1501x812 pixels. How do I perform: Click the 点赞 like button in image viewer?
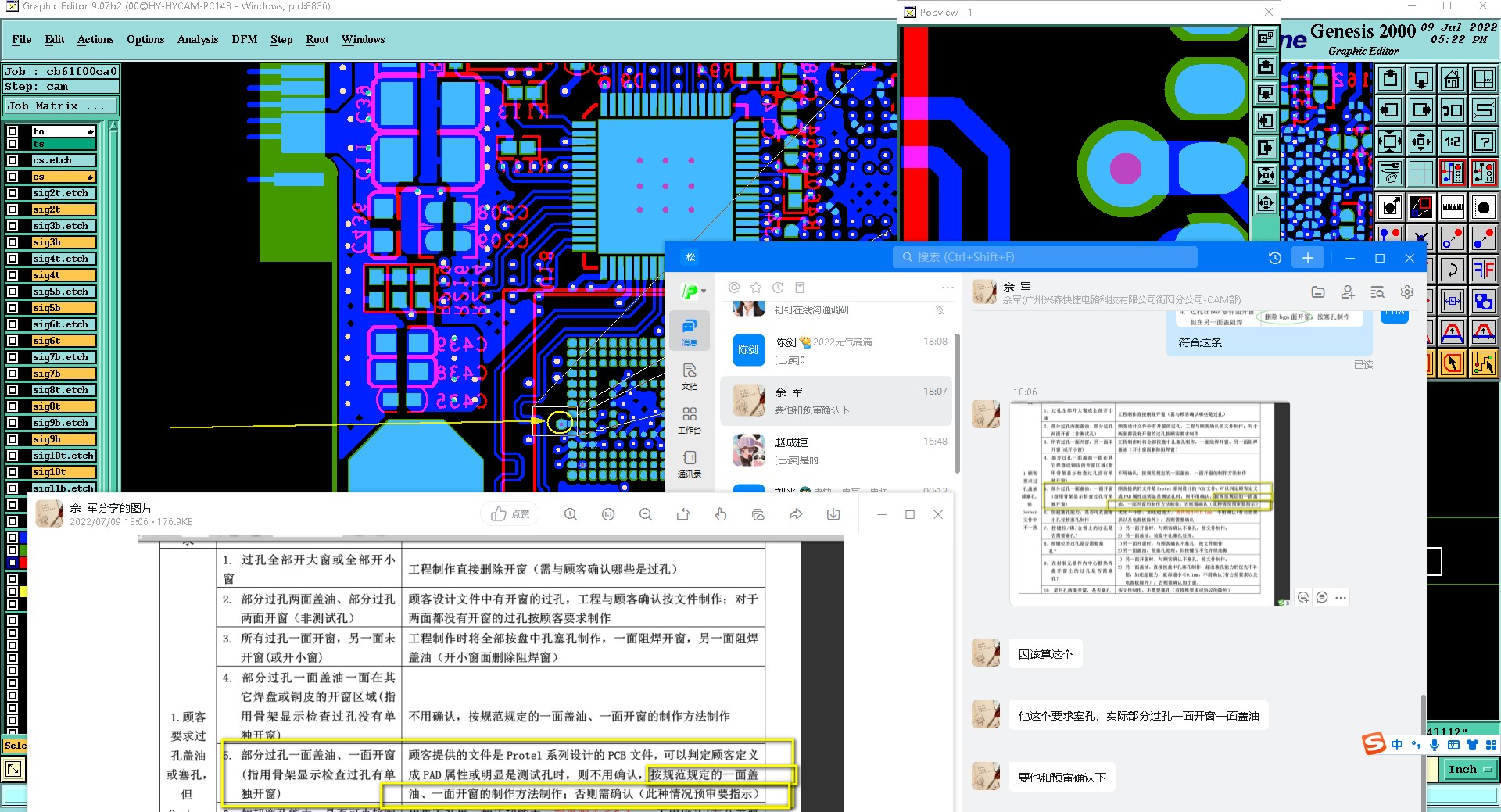click(510, 514)
